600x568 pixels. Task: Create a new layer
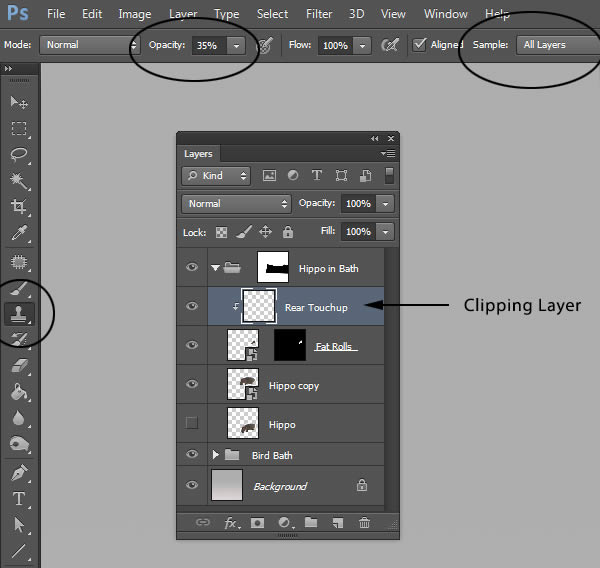tap(338, 523)
